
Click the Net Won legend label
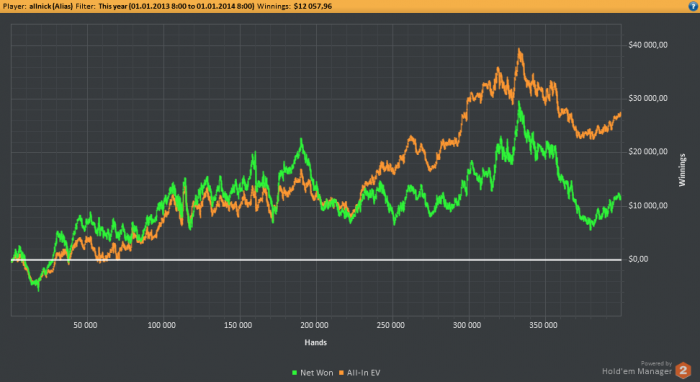pos(317,373)
